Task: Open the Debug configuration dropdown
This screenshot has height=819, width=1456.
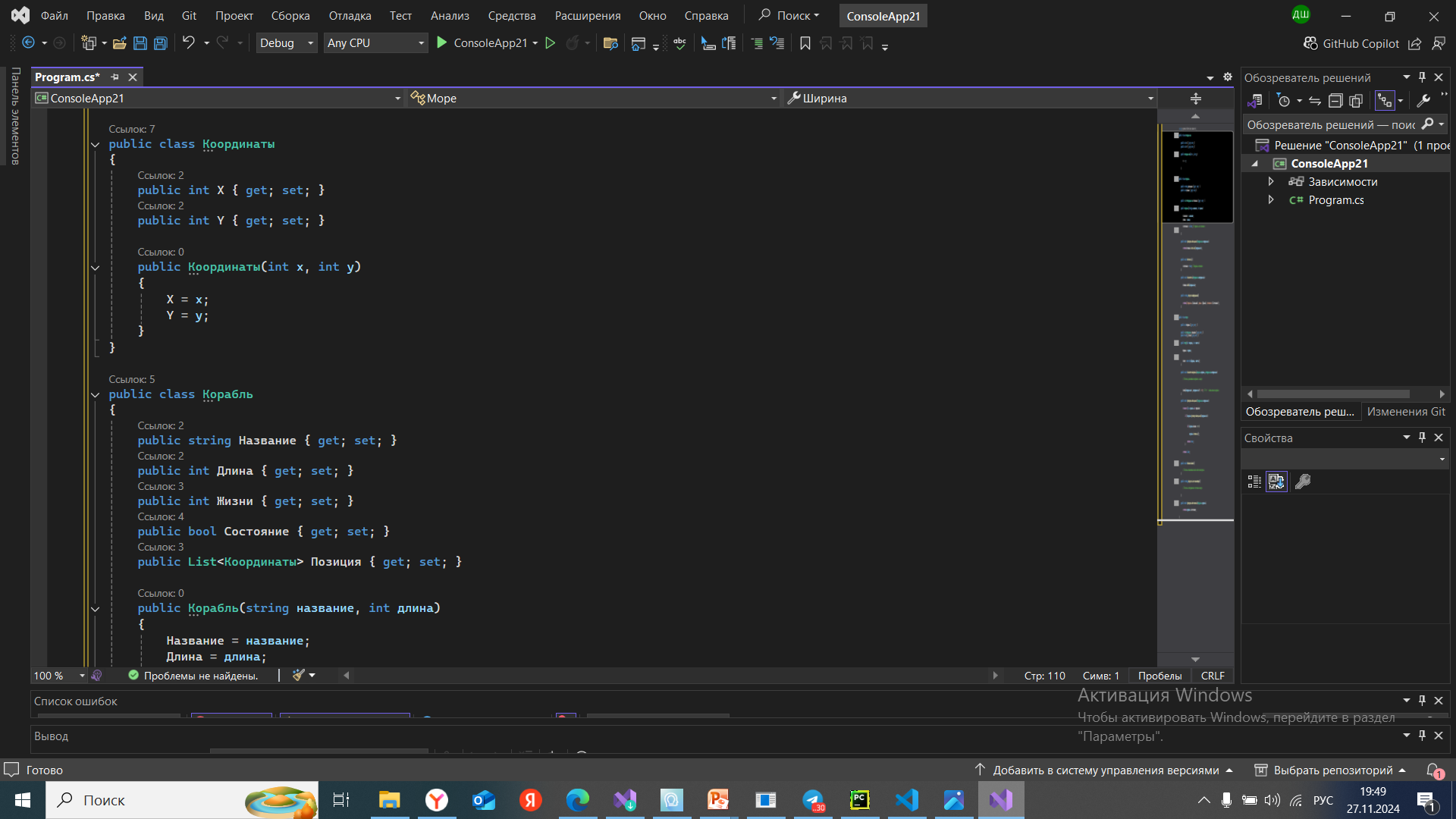Action: [287, 43]
